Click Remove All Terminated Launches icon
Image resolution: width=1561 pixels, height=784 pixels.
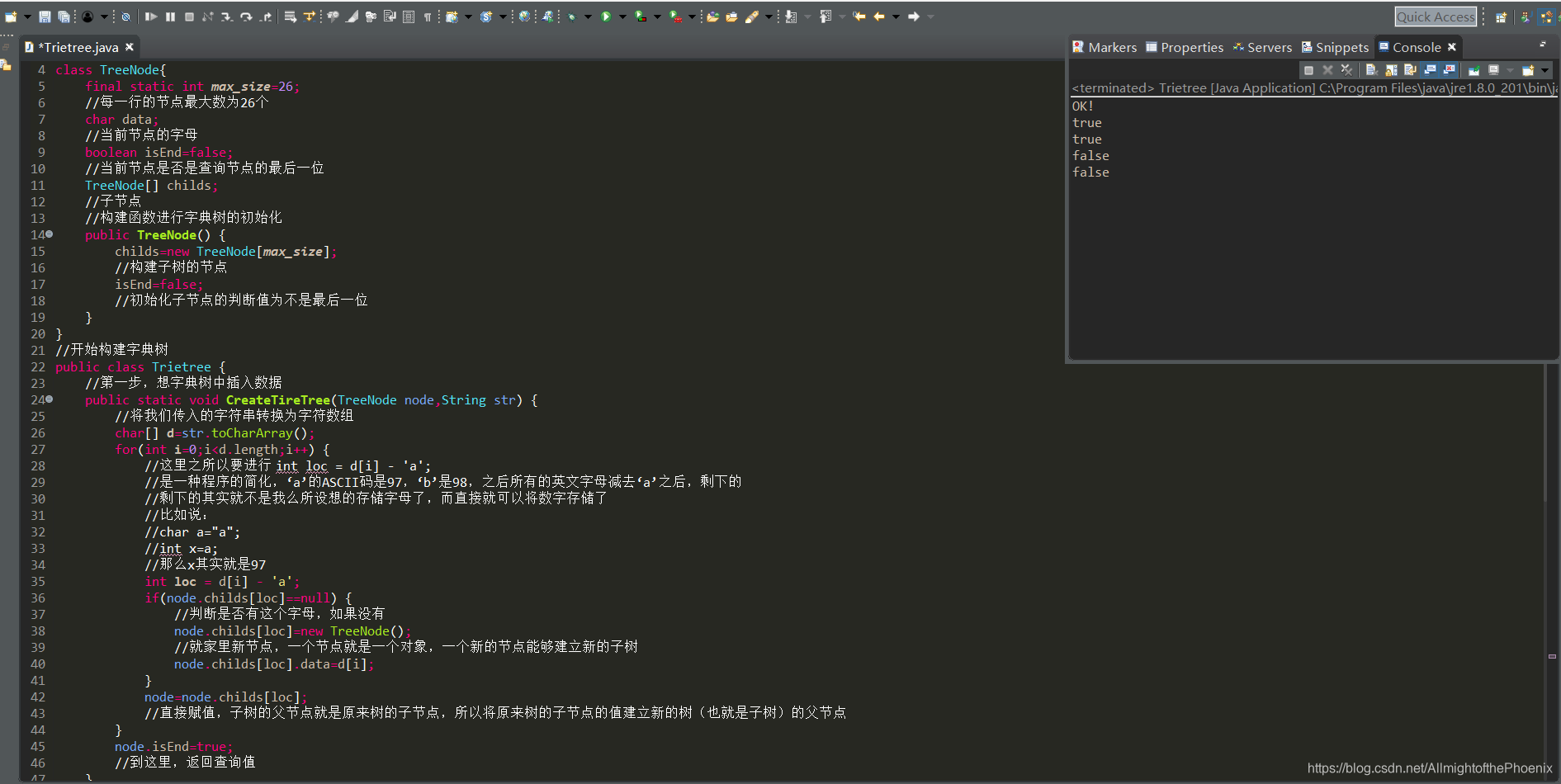1347,70
